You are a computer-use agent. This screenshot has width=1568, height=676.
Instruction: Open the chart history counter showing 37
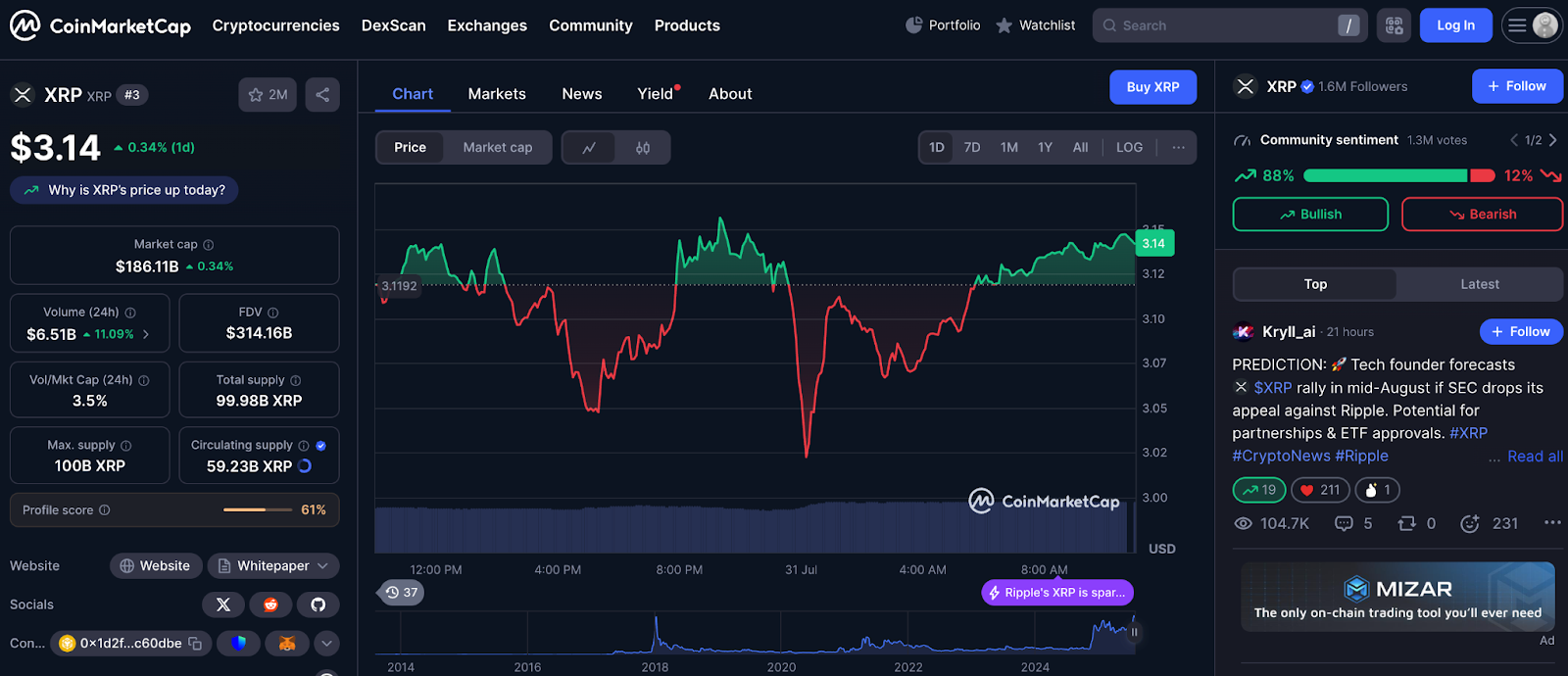point(401,592)
